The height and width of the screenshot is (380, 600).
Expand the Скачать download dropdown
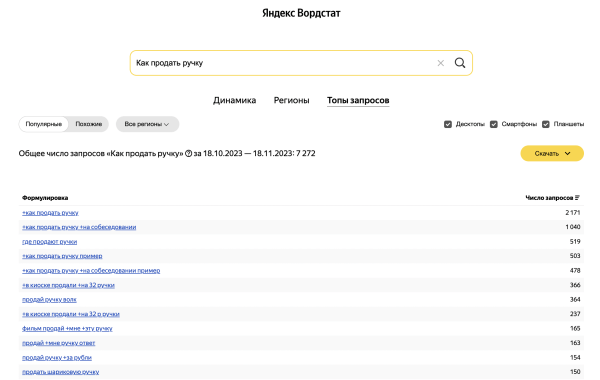click(552, 153)
